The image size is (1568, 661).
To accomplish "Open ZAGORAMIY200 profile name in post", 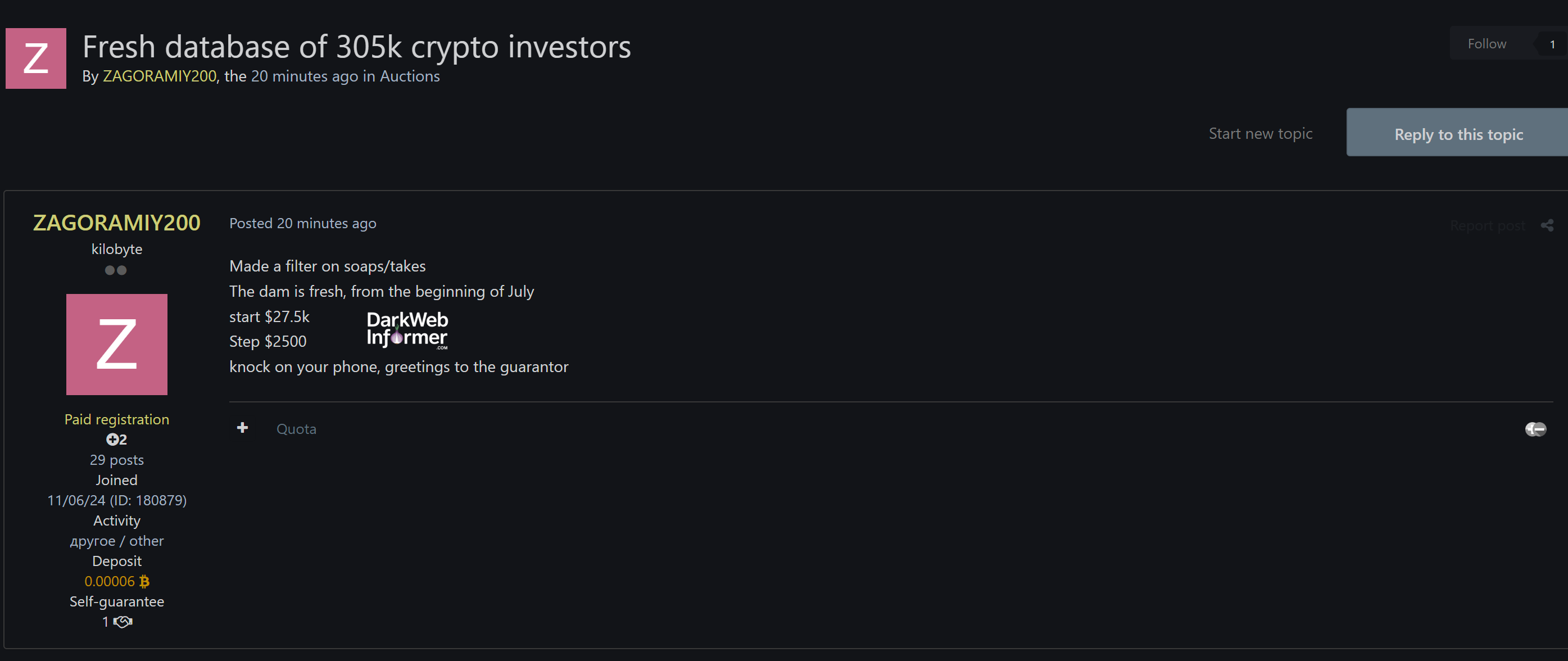I will [x=116, y=223].
